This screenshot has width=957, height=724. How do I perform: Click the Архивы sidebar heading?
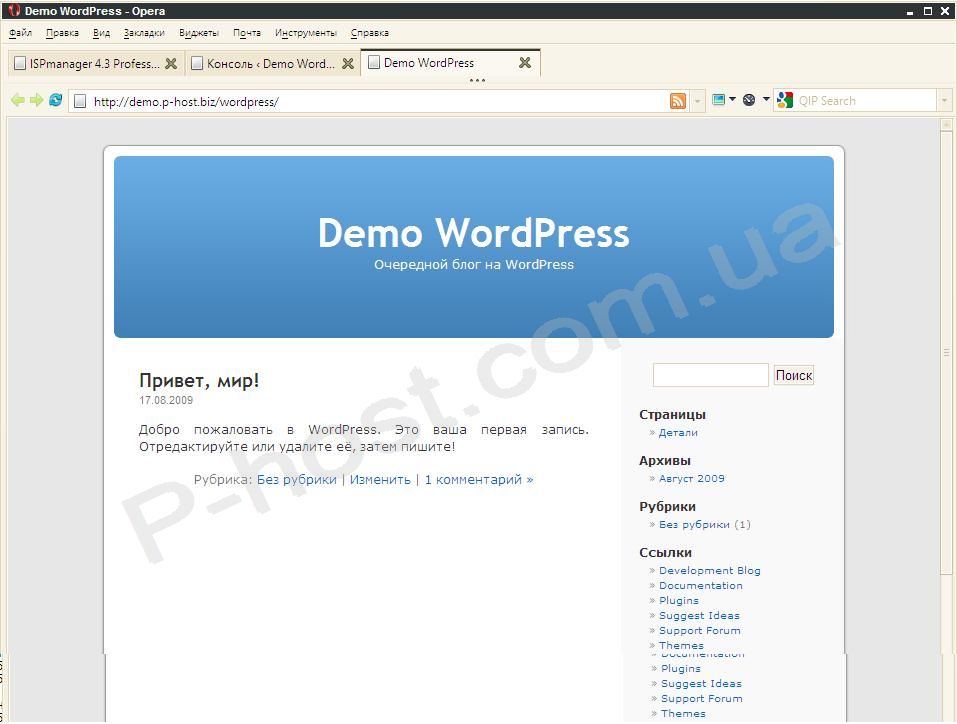point(665,460)
